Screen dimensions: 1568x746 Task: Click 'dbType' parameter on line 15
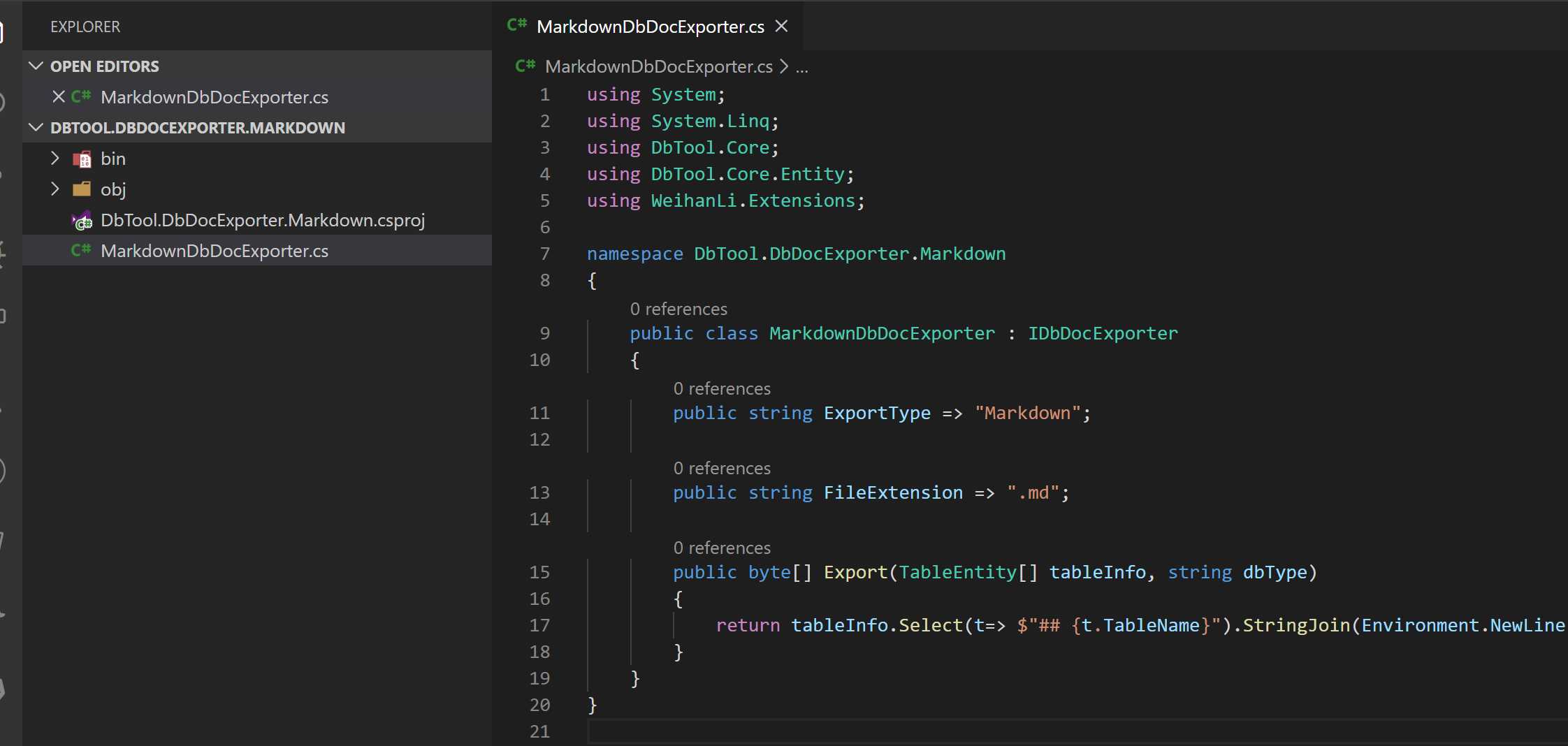[x=1275, y=572]
